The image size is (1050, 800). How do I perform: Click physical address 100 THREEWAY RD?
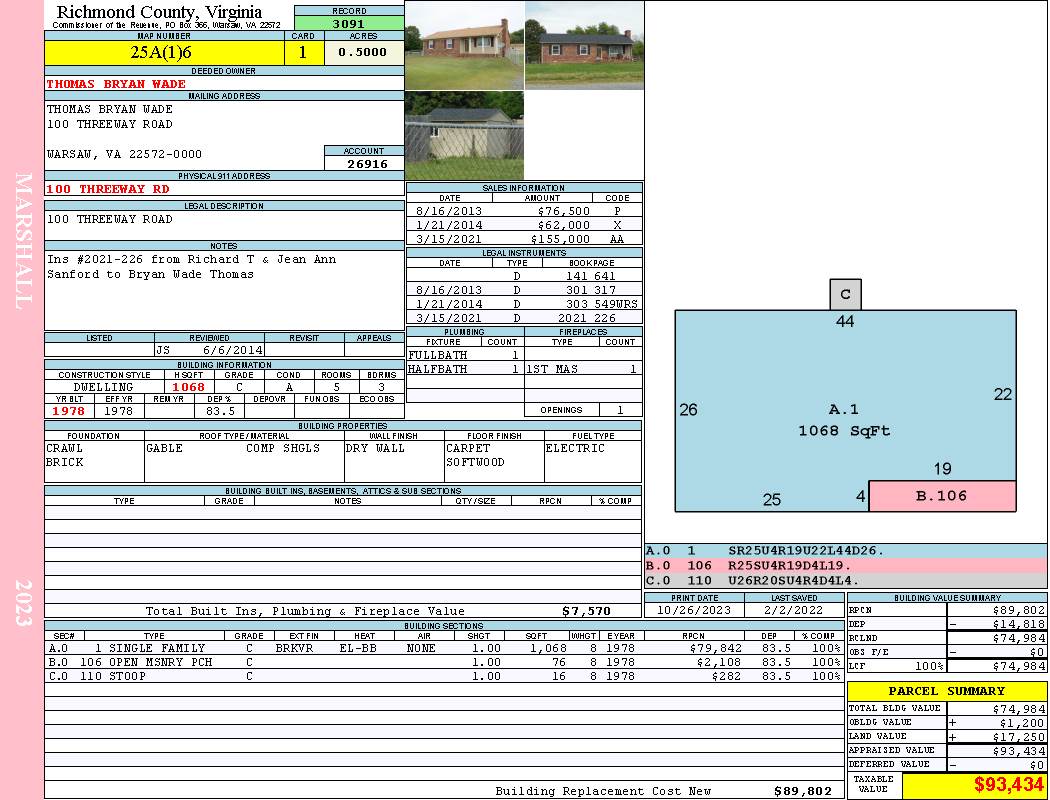(108, 189)
